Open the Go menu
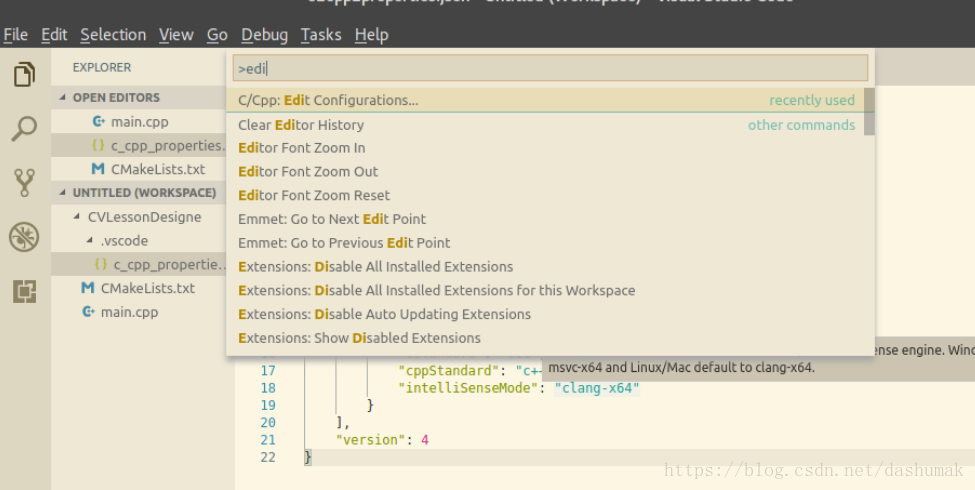The image size is (975, 490). [x=217, y=35]
